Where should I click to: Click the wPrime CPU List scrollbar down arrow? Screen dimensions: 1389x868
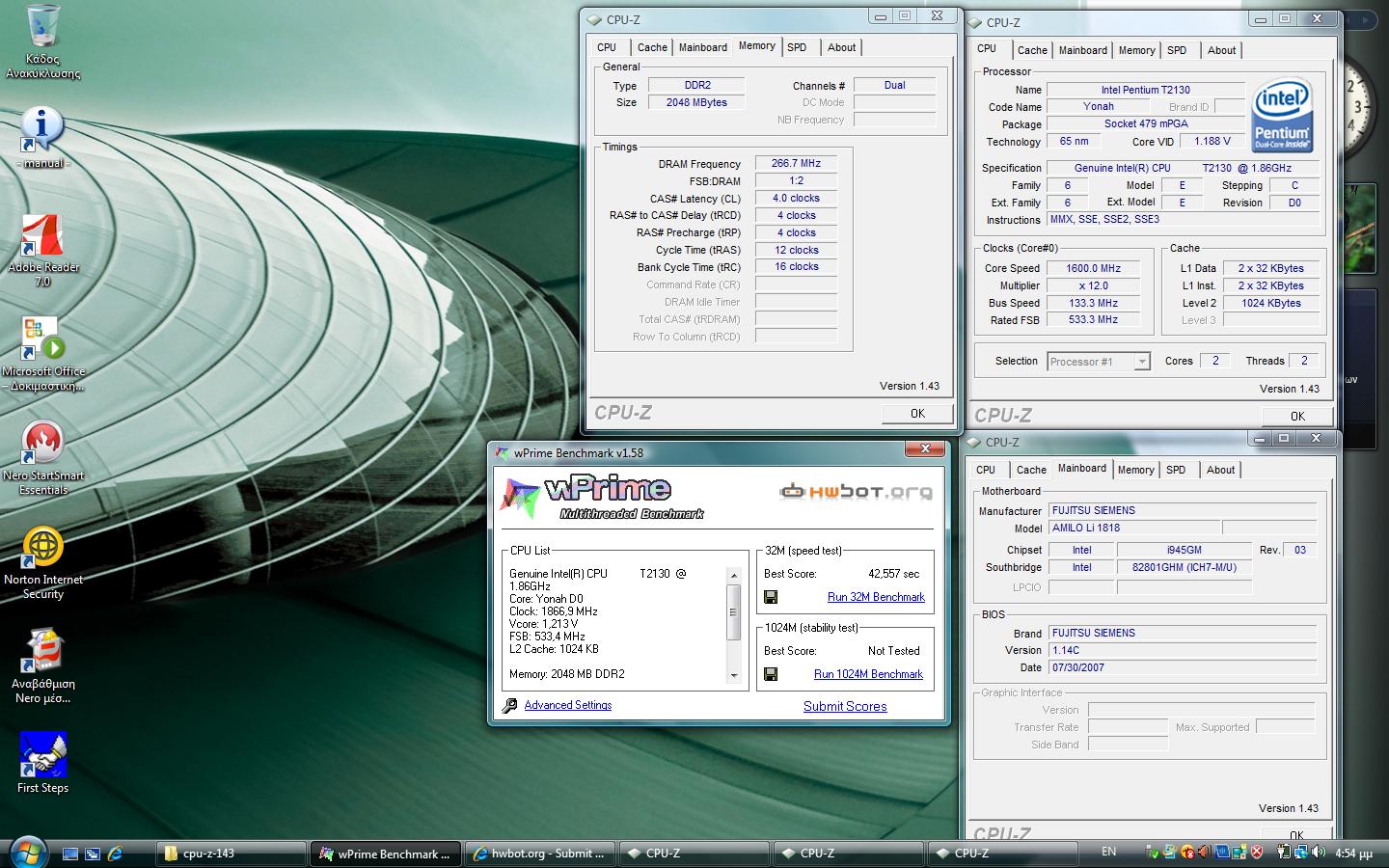(x=734, y=676)
